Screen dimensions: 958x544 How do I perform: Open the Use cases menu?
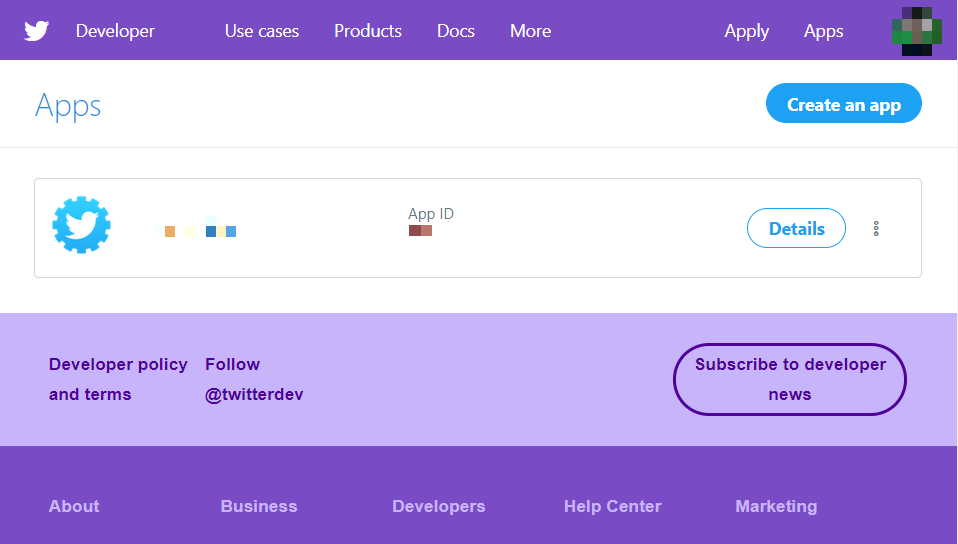(x=262, y=31)
